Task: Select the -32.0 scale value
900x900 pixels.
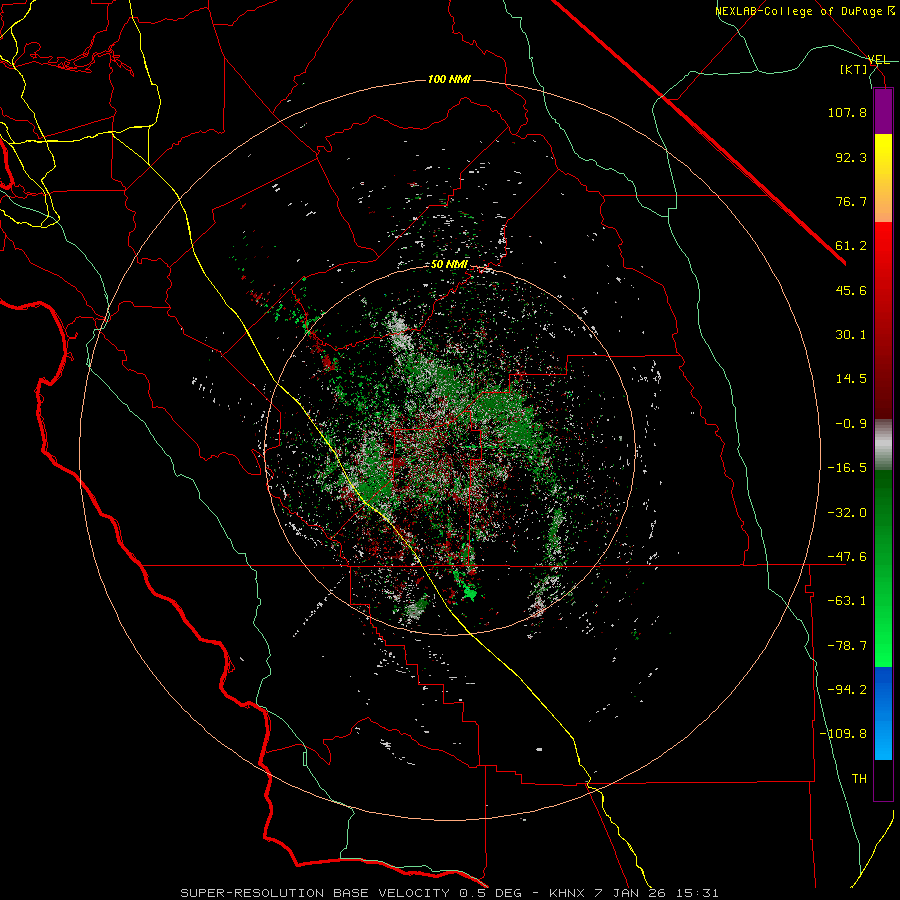Action: tap(847, 513)
